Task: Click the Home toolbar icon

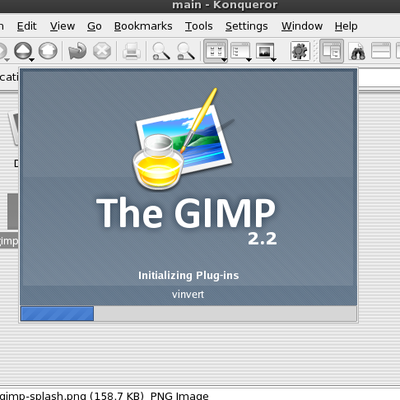Action: tap(48, 51)
